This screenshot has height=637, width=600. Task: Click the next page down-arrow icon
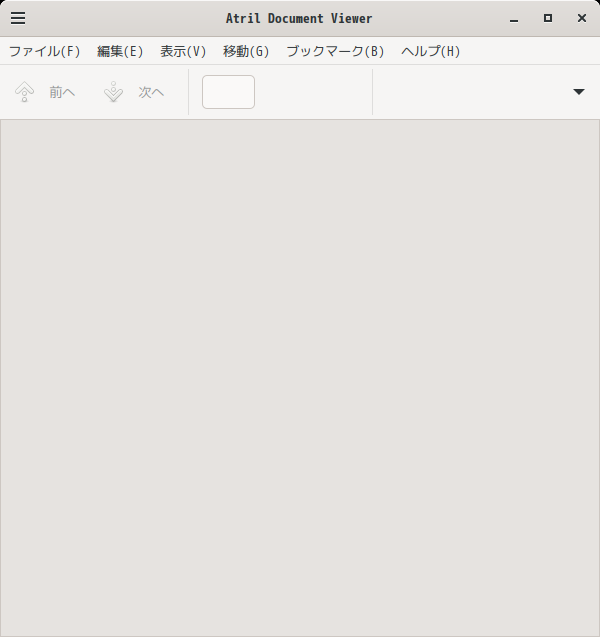coord(113,92)
